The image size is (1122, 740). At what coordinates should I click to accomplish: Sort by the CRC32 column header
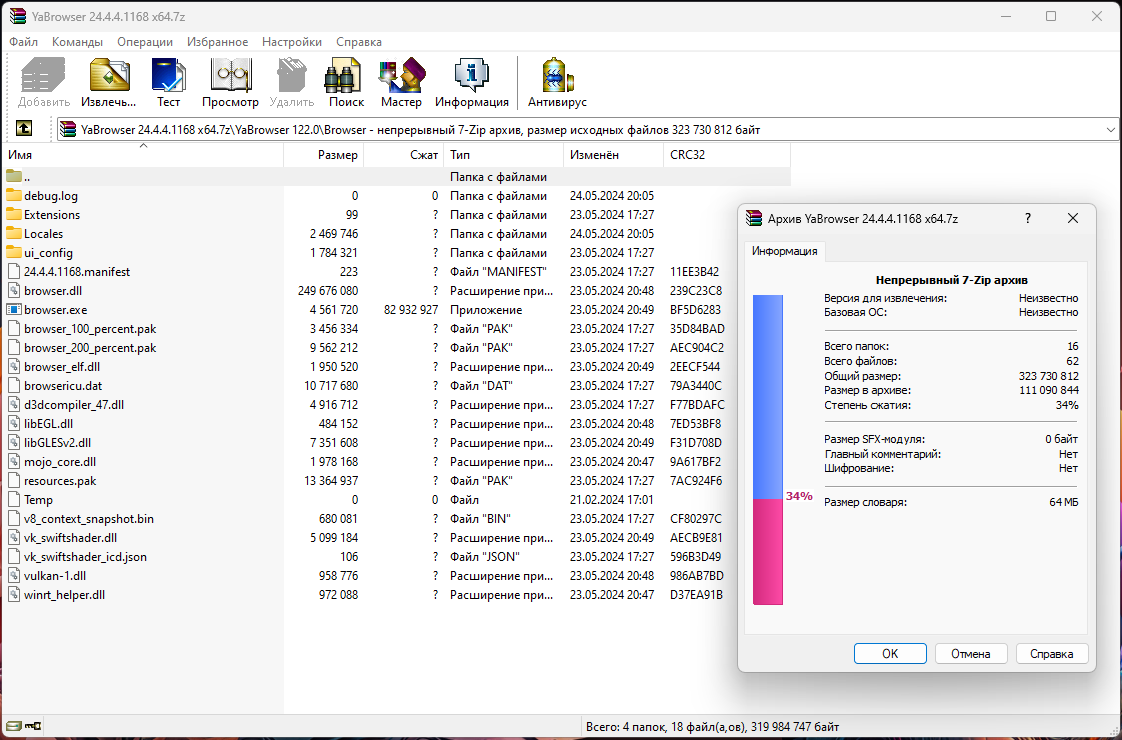pyautogui.click(x=727, y=155)
